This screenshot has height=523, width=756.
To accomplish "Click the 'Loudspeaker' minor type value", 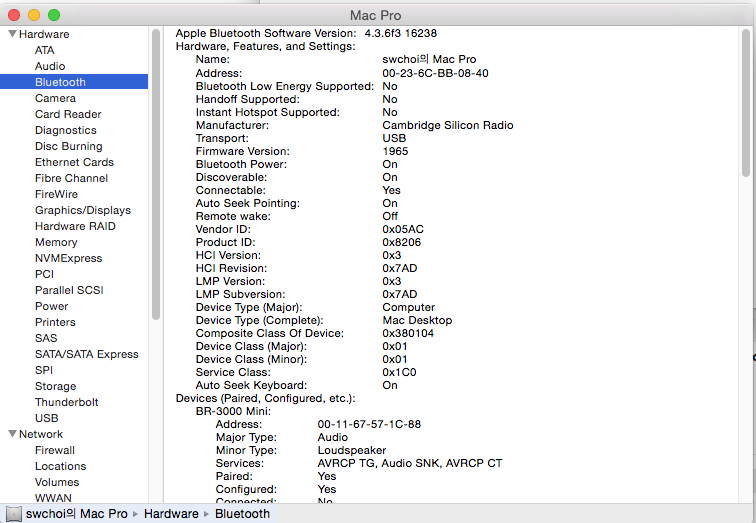I will click(352, 450).
